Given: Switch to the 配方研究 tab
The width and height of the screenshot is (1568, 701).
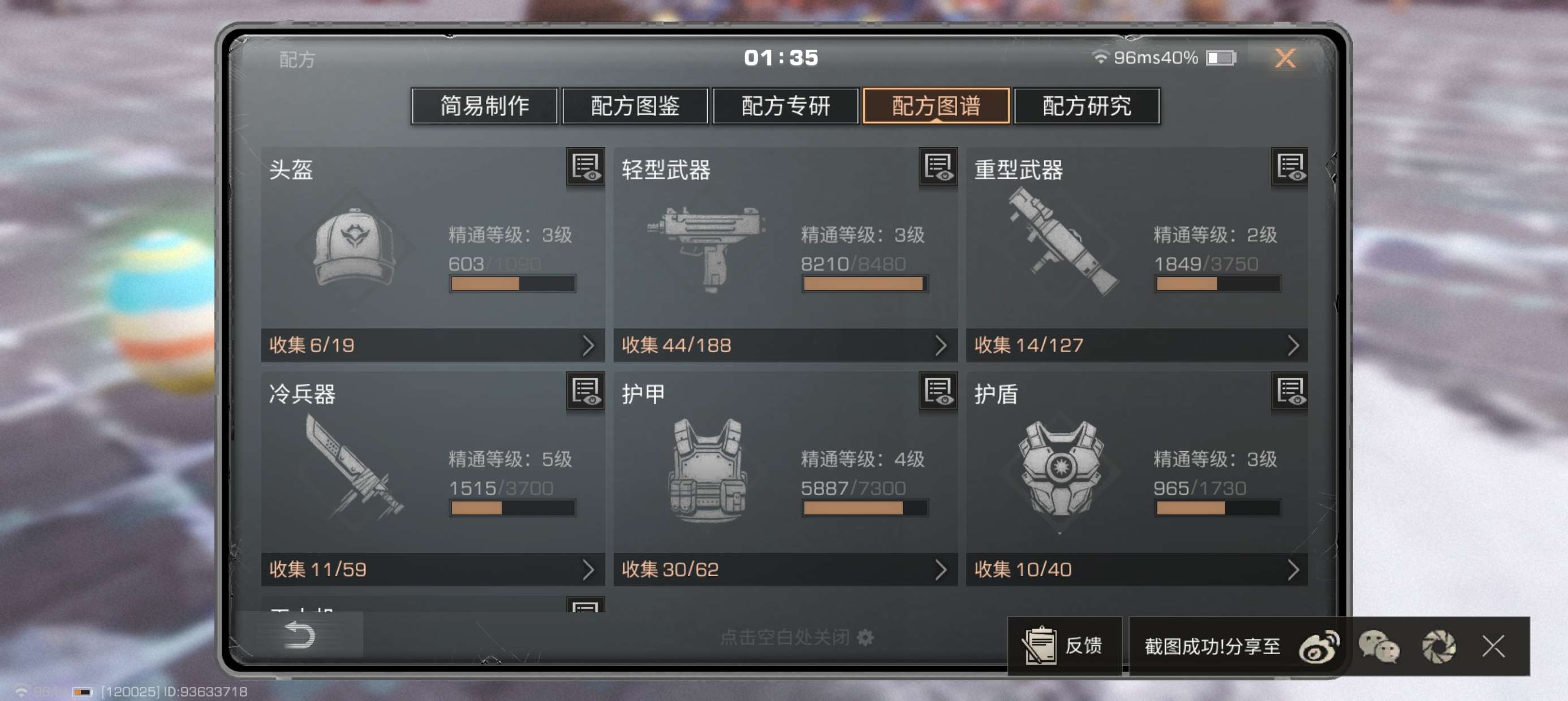Looking at the screenshot, I should [x=1087, y=106].
